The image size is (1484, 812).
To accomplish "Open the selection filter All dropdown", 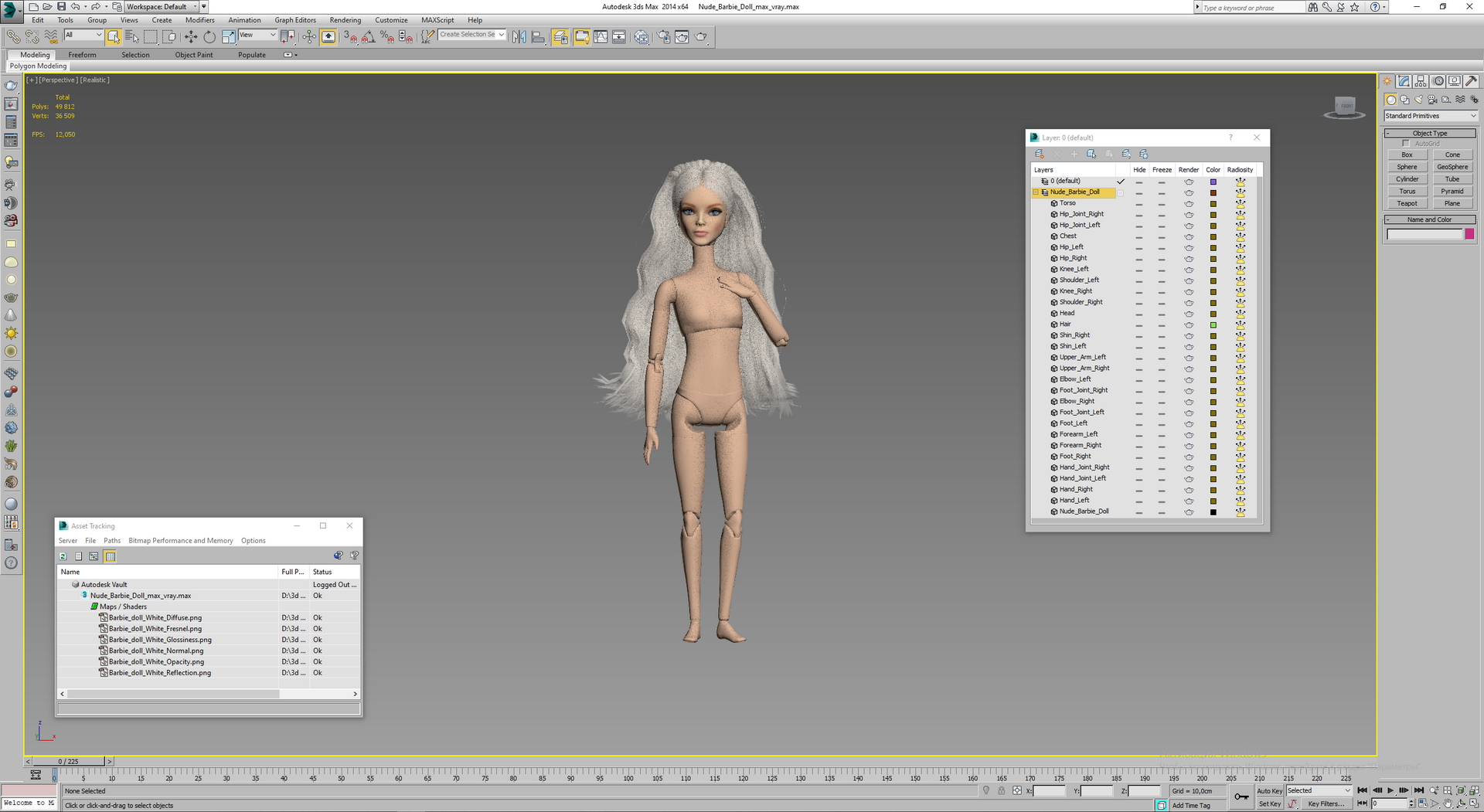I will click(83, 35).
